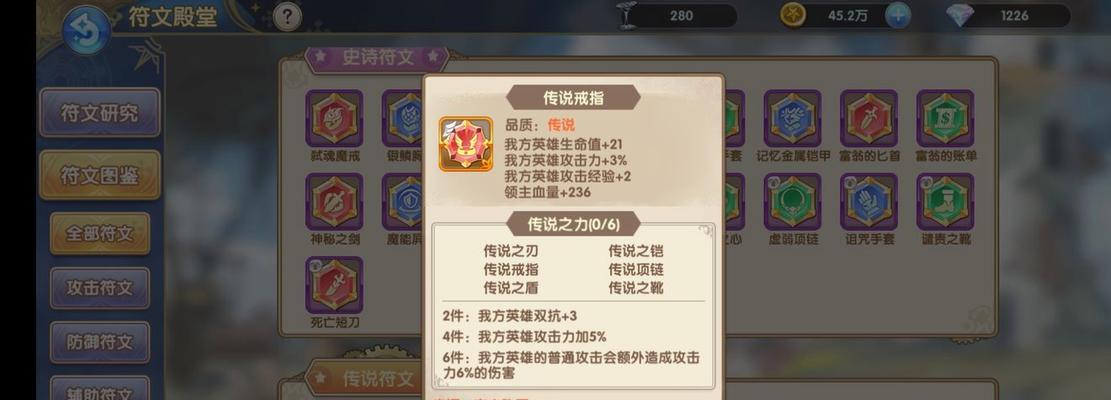This screenshot has height=400, width=1111.
Task: Open the 符文图鉴 tab
Action: click(100, 175)
